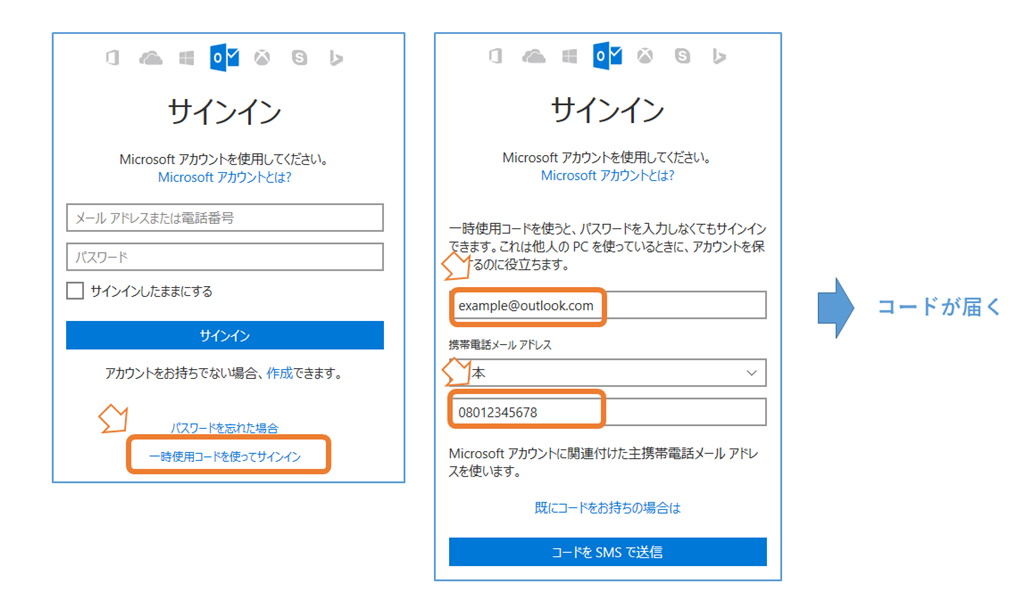Image resolution: width=1024 pixels, height=591 pixels.
Task: Focus the パスワード input field
Action: pyautogui.click(x=225, y=257)
